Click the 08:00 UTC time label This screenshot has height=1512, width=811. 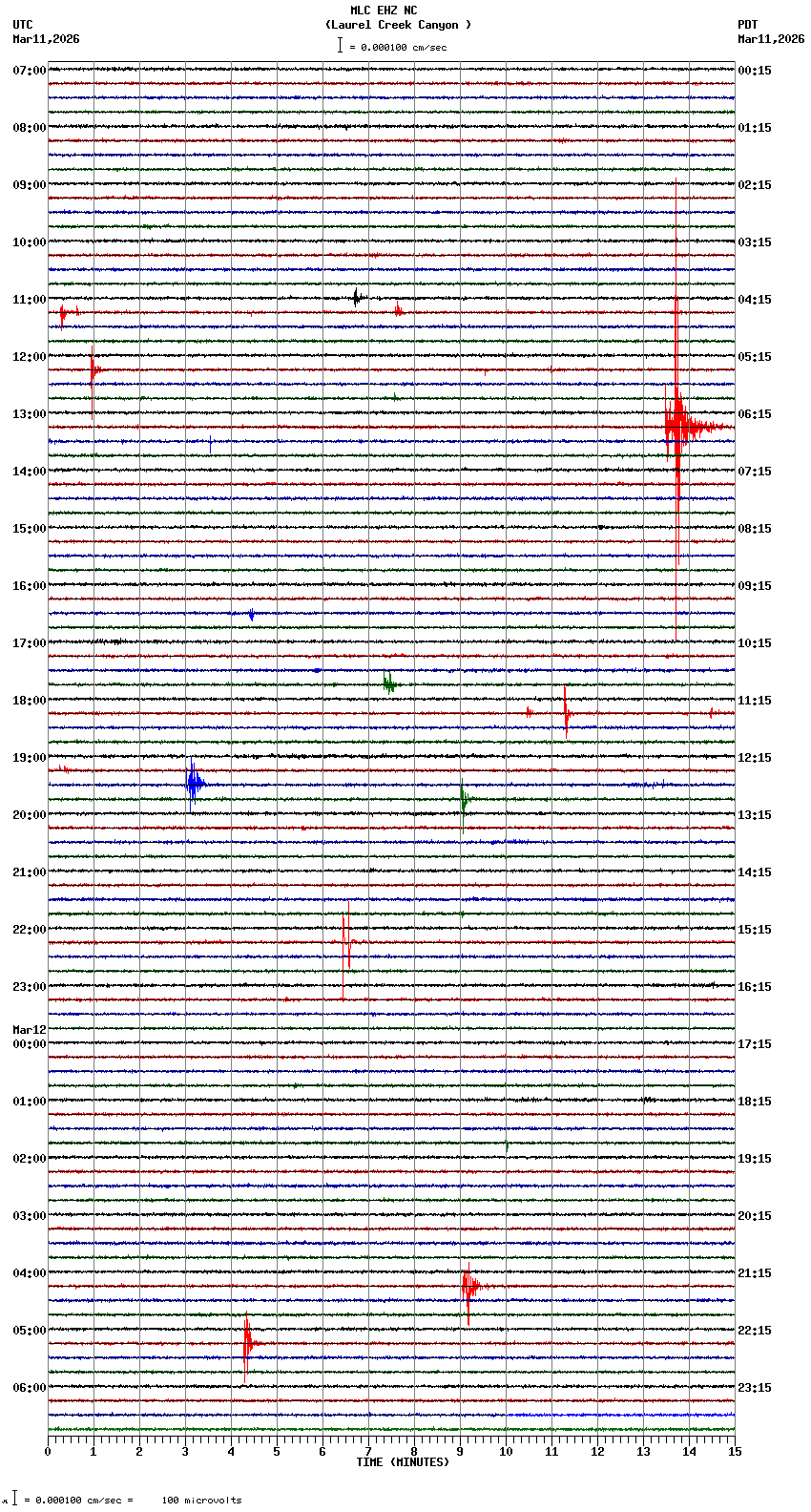coord(30,128)
